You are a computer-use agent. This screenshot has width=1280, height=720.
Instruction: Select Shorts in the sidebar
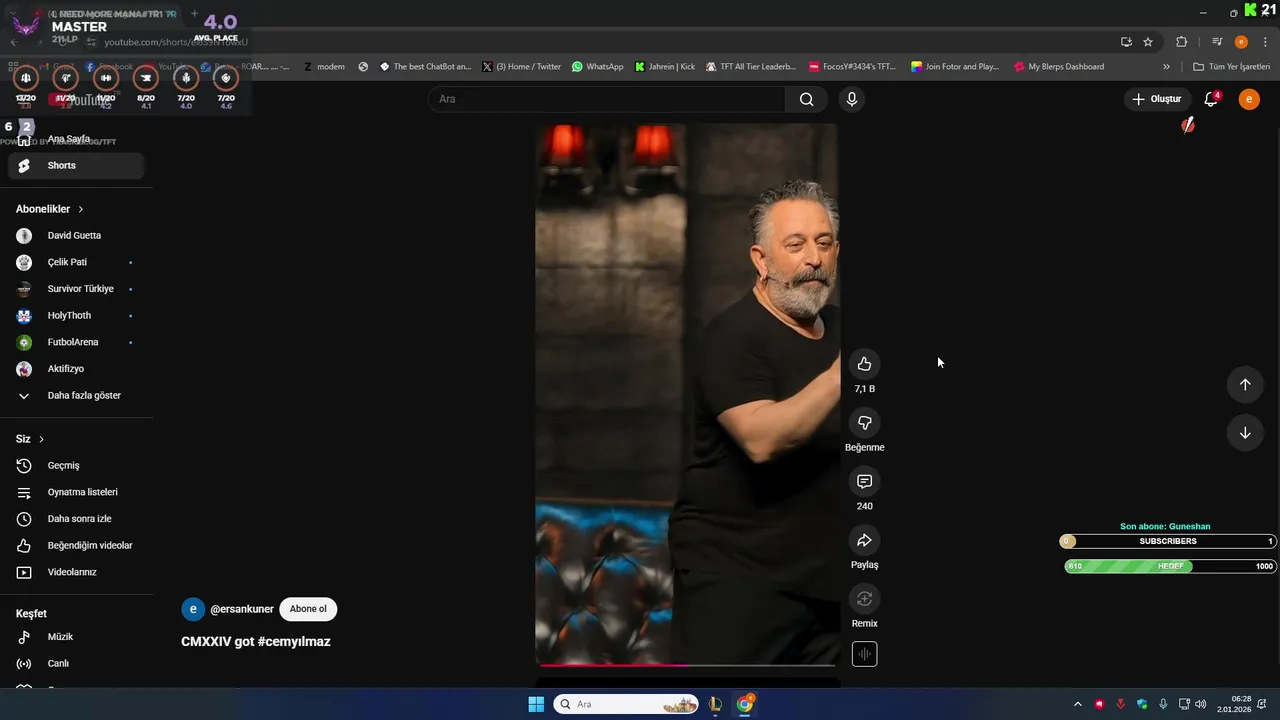(x=76, y=166)
